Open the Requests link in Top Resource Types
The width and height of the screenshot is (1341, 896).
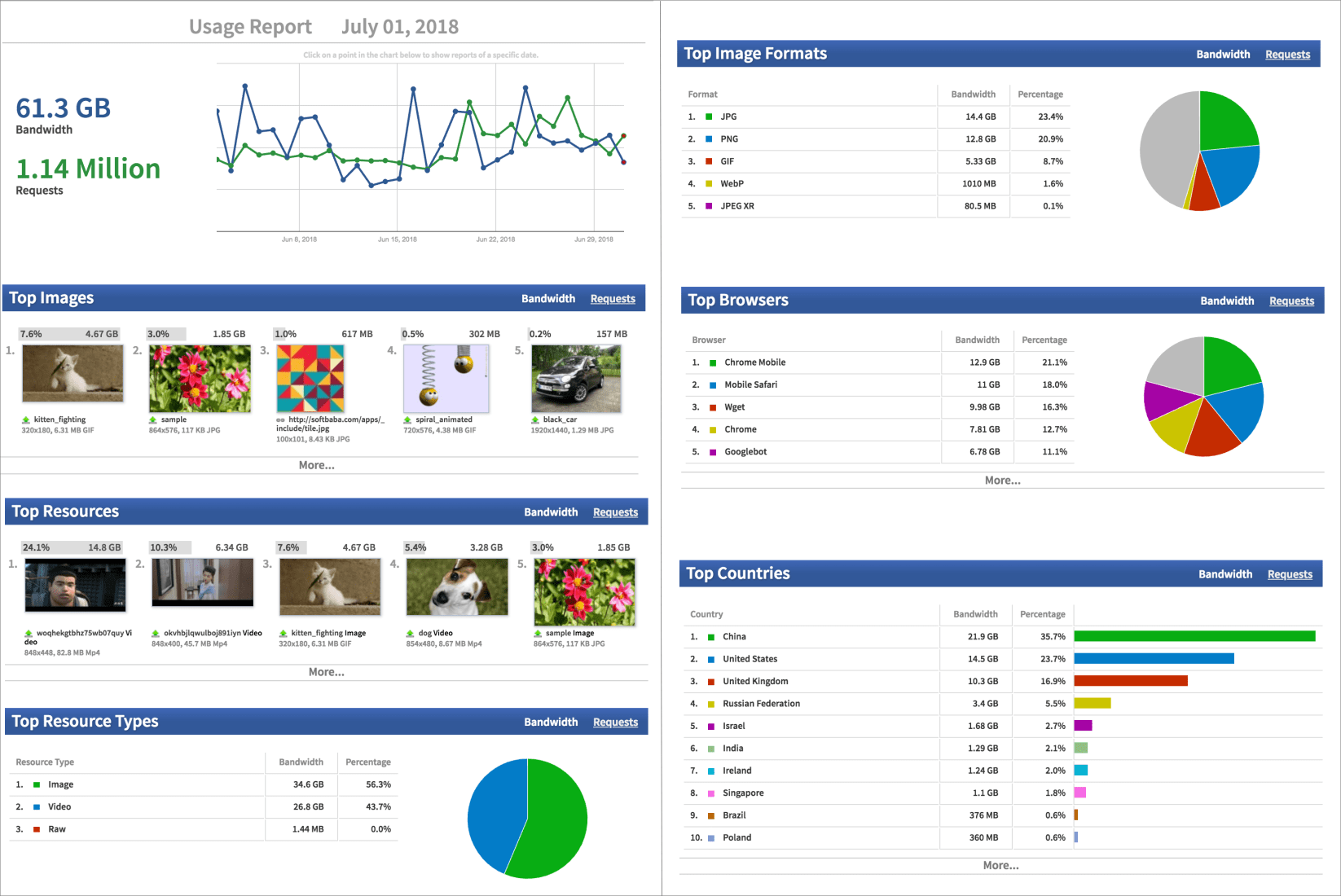pos(615,722)
